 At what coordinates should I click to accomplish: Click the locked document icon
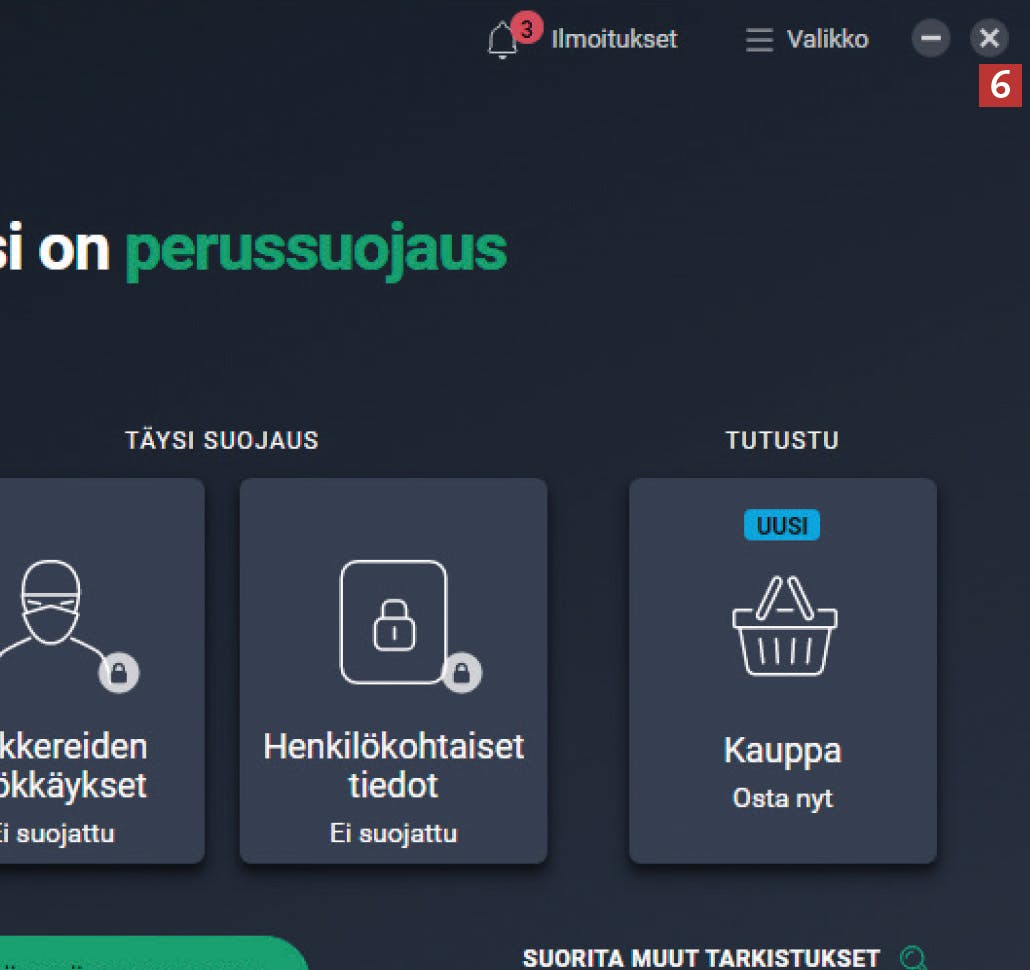(393, 622)
